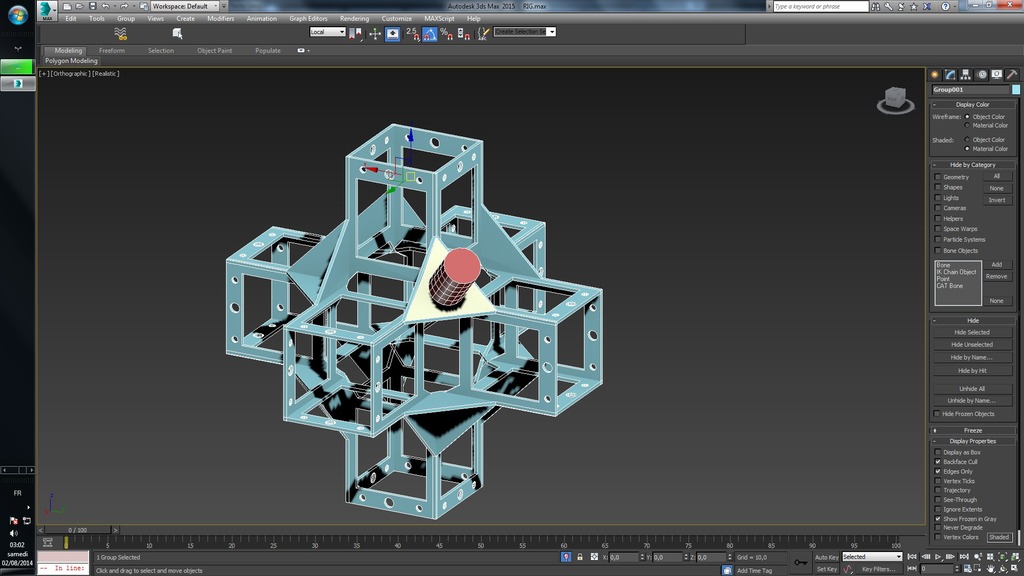The height and width of the screenshot is (576, 1024).
Task: Open the MAXScript menu
Action: coord(440,19)
